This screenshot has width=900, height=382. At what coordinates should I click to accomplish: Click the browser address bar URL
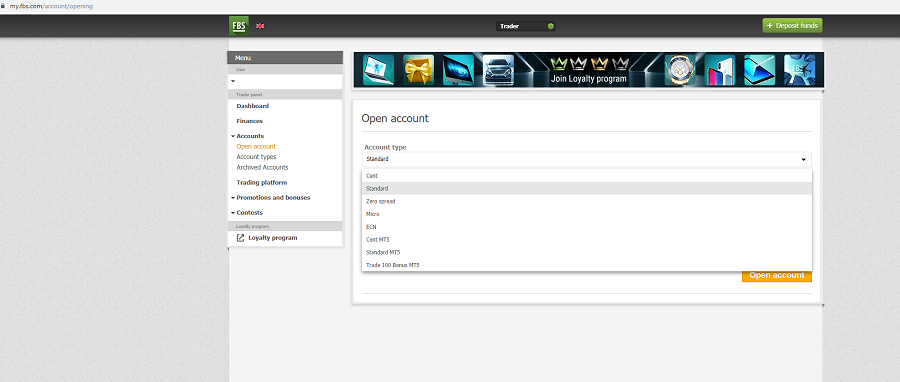tap(51, 6)
